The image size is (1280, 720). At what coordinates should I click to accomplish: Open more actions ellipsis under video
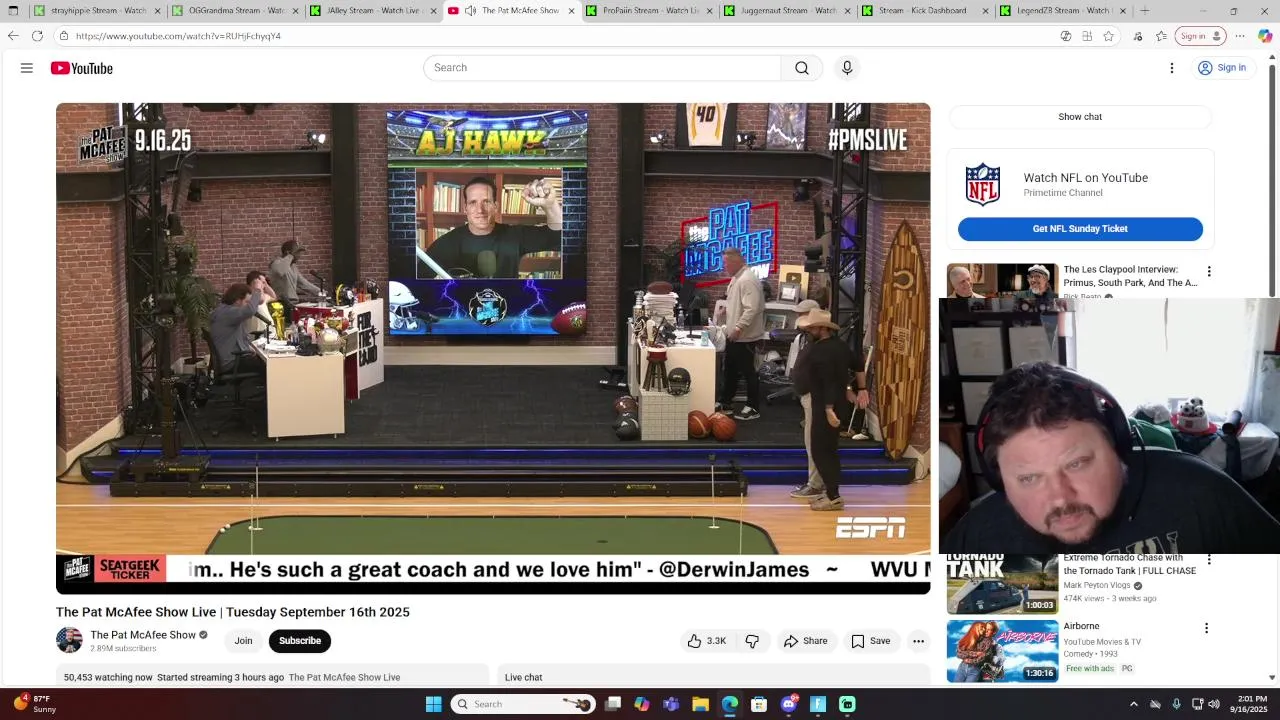[918, 641]
